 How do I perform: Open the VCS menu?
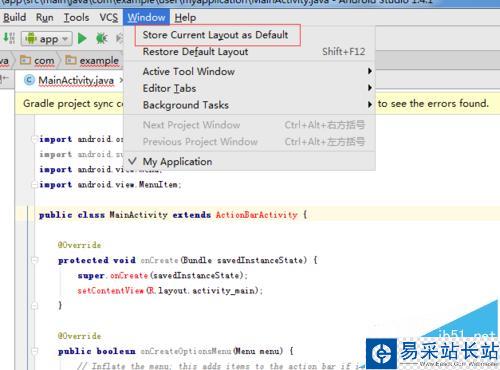[x=109, y=17]
